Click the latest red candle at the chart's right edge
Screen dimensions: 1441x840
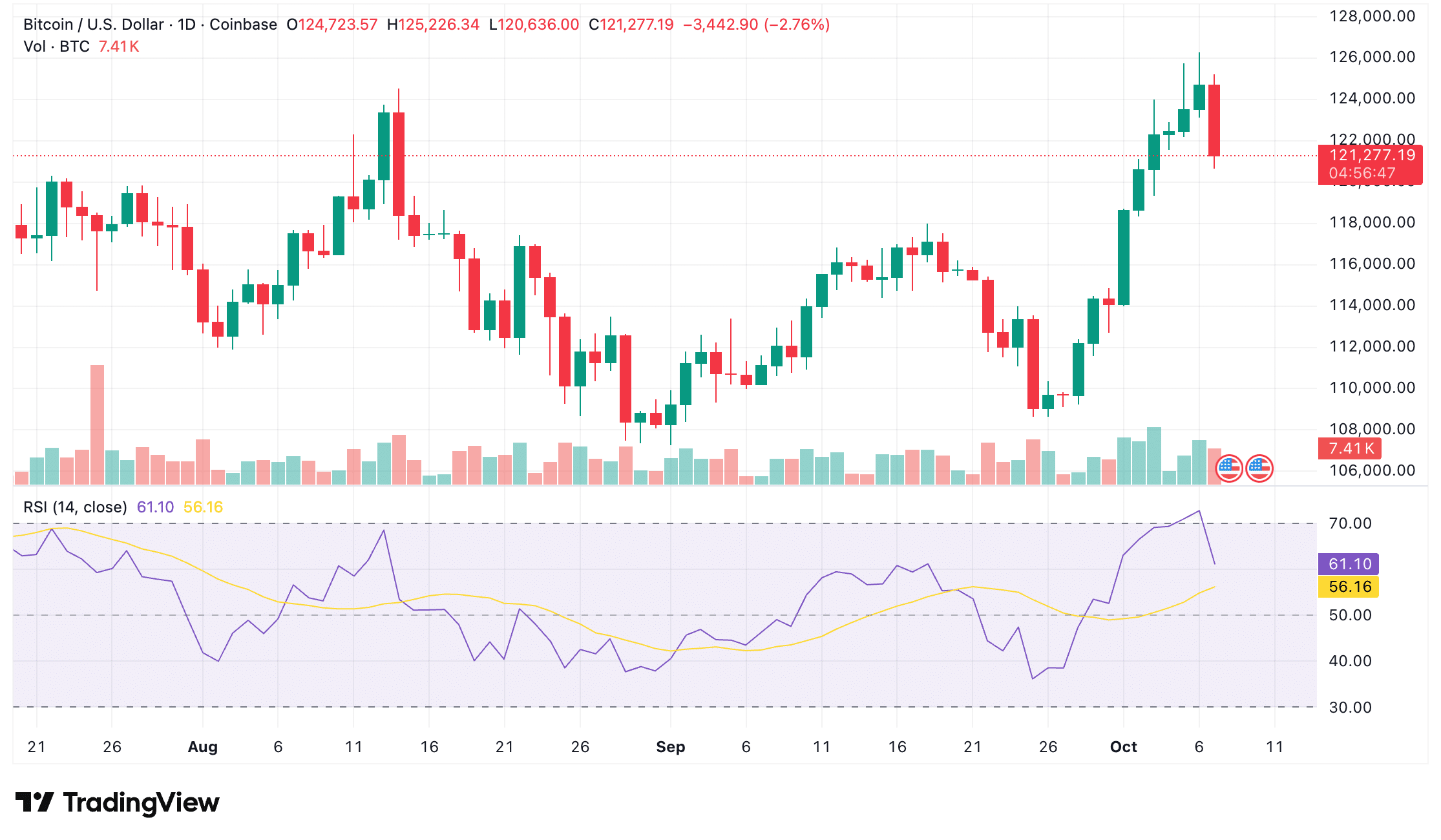[x=1214, y=120]
